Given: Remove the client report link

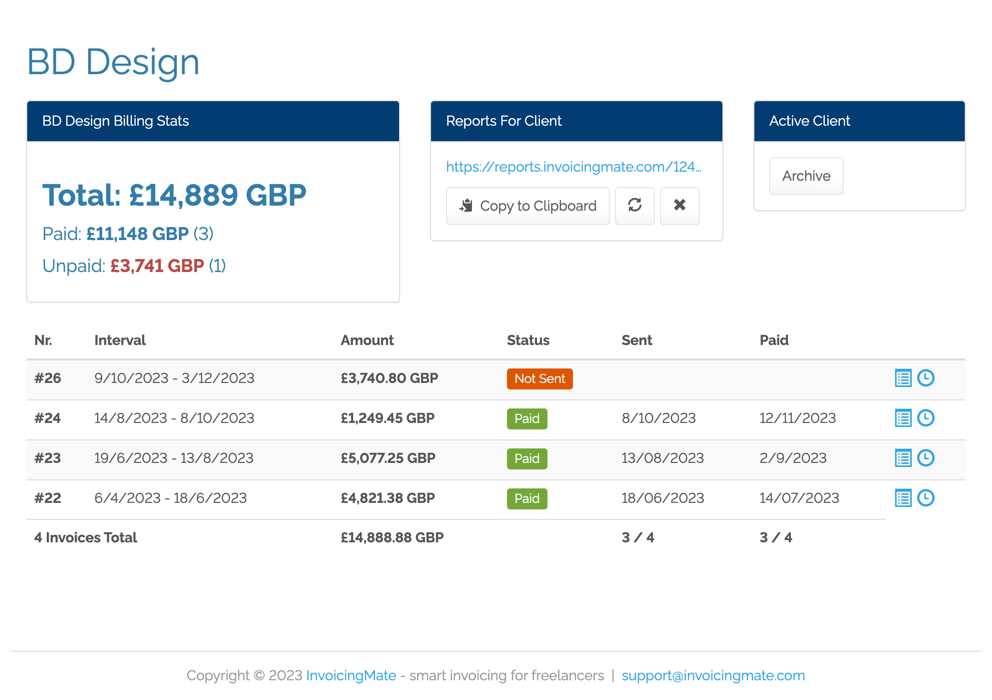Looking at the screenshot, I should (x=679, y=206).
